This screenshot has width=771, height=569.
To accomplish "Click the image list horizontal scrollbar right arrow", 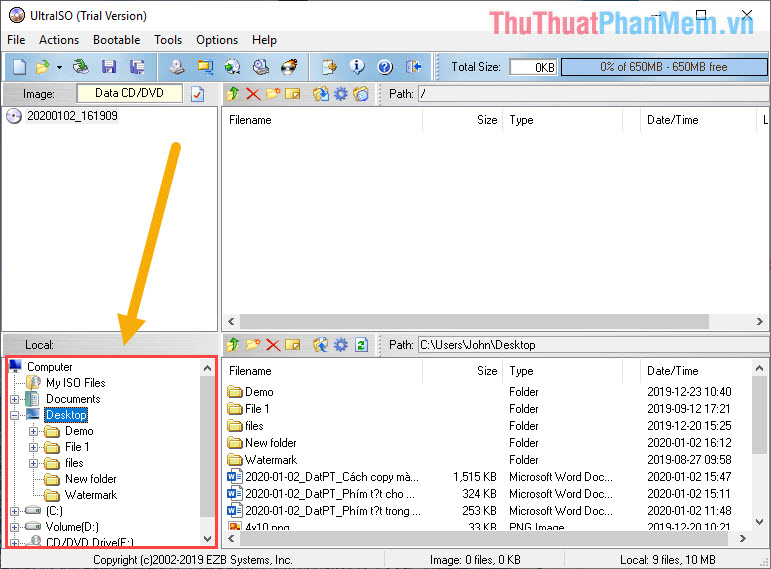I will [760, 322].
